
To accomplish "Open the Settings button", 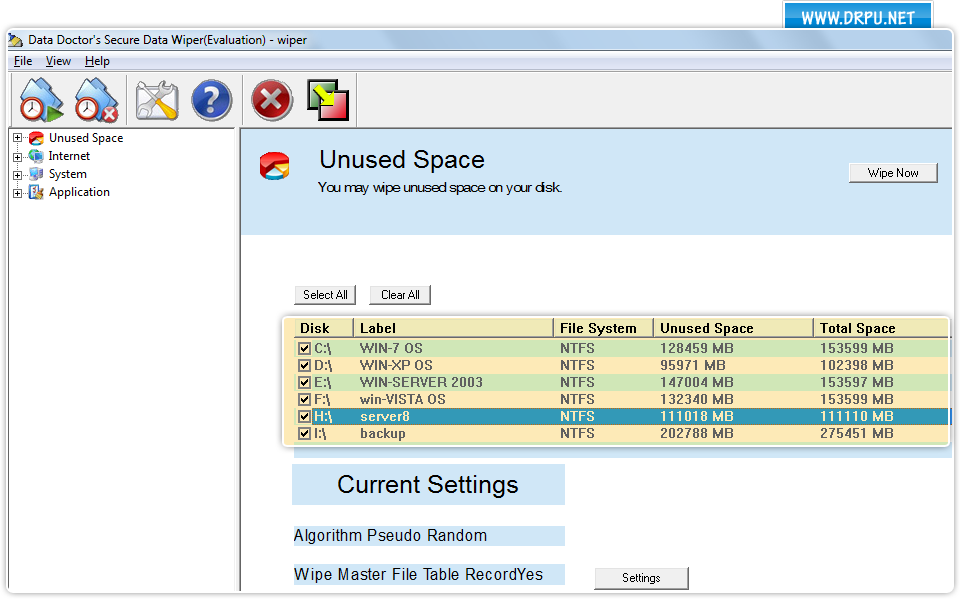I will click(641, 578).
